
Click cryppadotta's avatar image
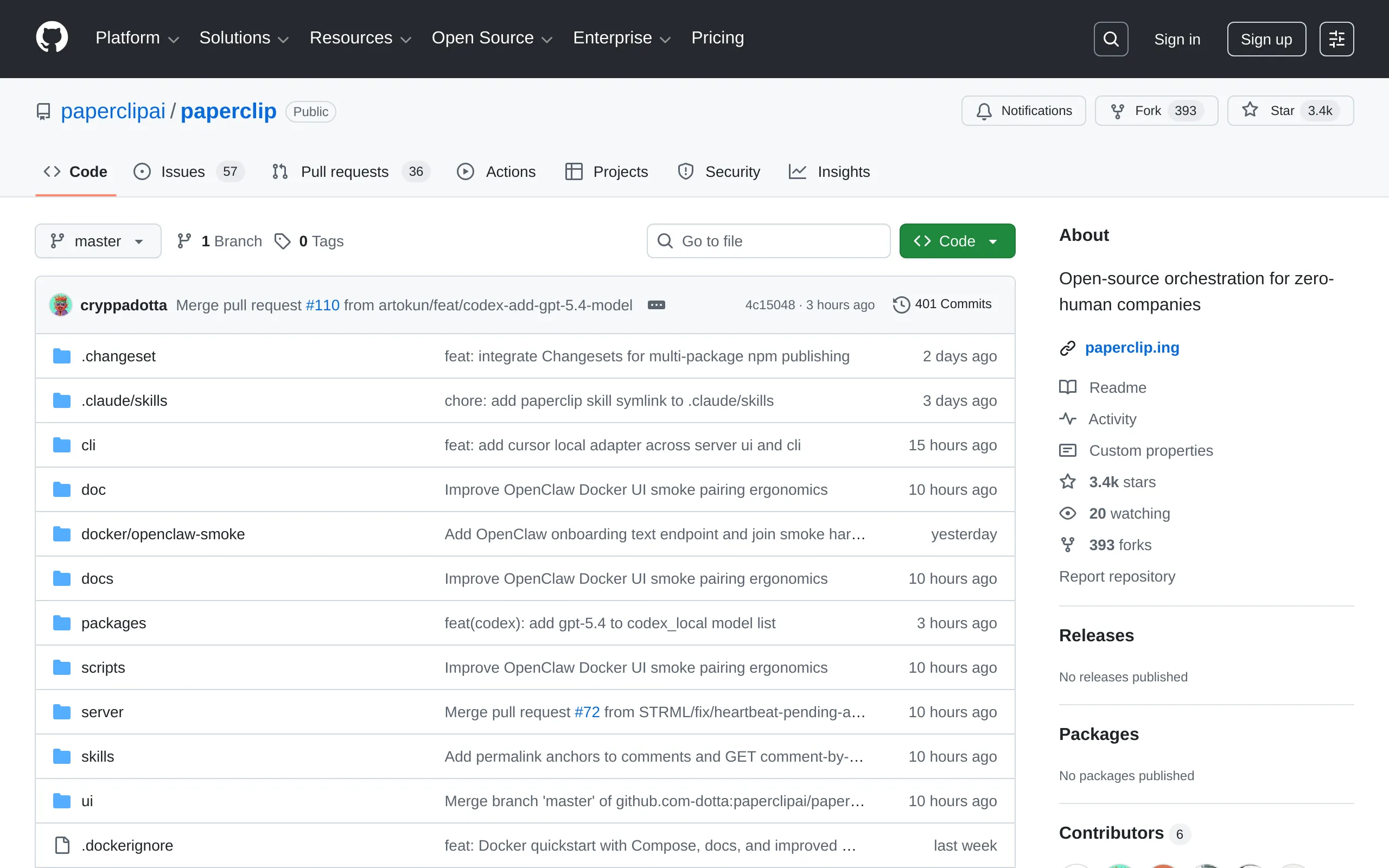[x=60, y=304]
